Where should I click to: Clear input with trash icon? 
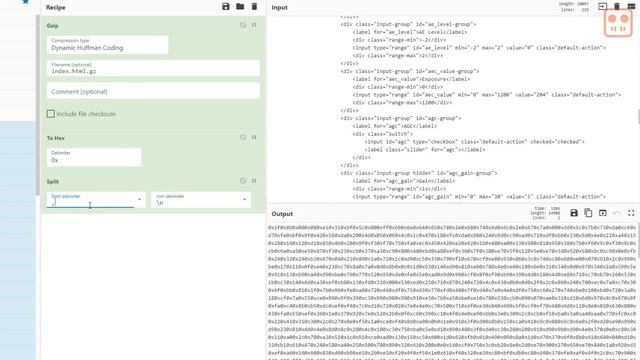pos(617,6)
